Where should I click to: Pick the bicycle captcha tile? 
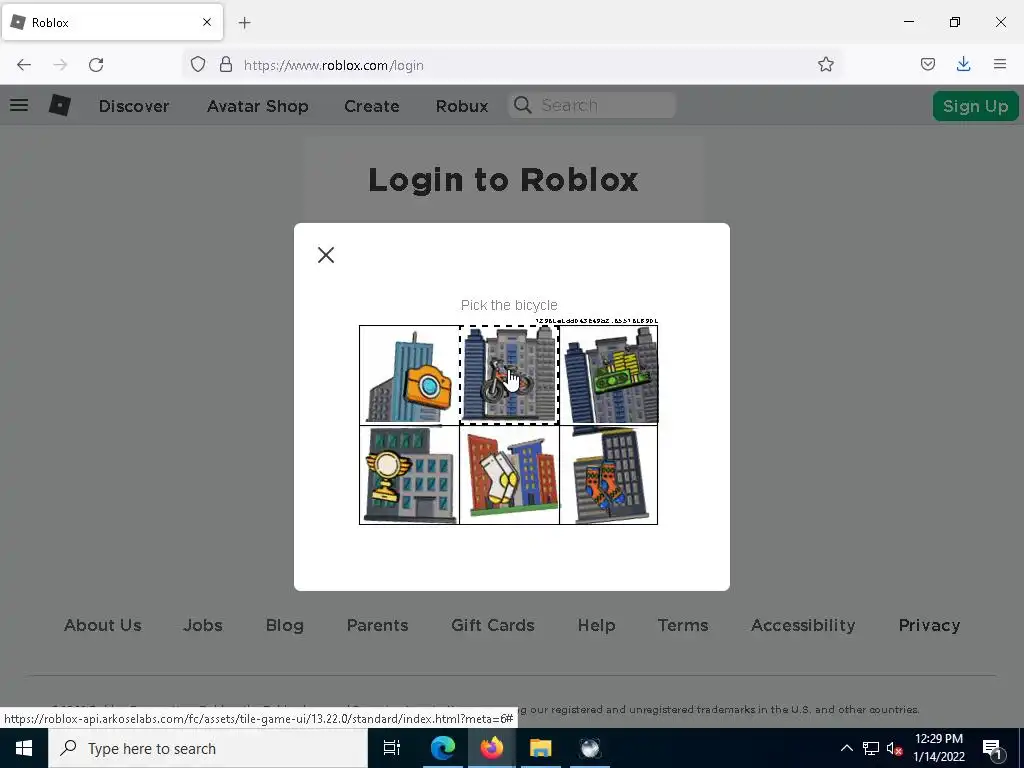click(x=509, y=376)
